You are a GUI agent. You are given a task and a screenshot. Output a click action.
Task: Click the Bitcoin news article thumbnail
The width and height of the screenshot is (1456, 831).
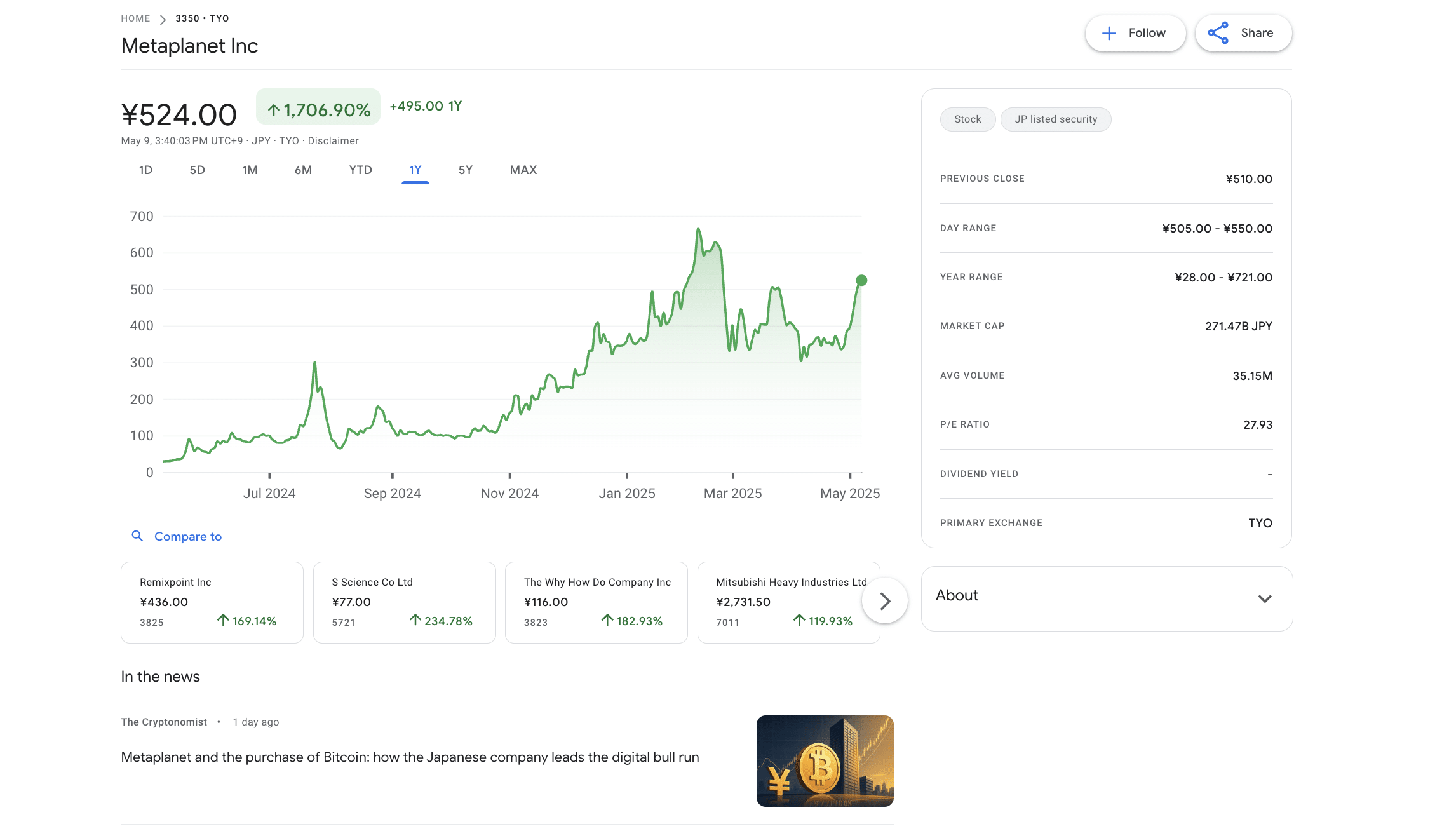825,761
